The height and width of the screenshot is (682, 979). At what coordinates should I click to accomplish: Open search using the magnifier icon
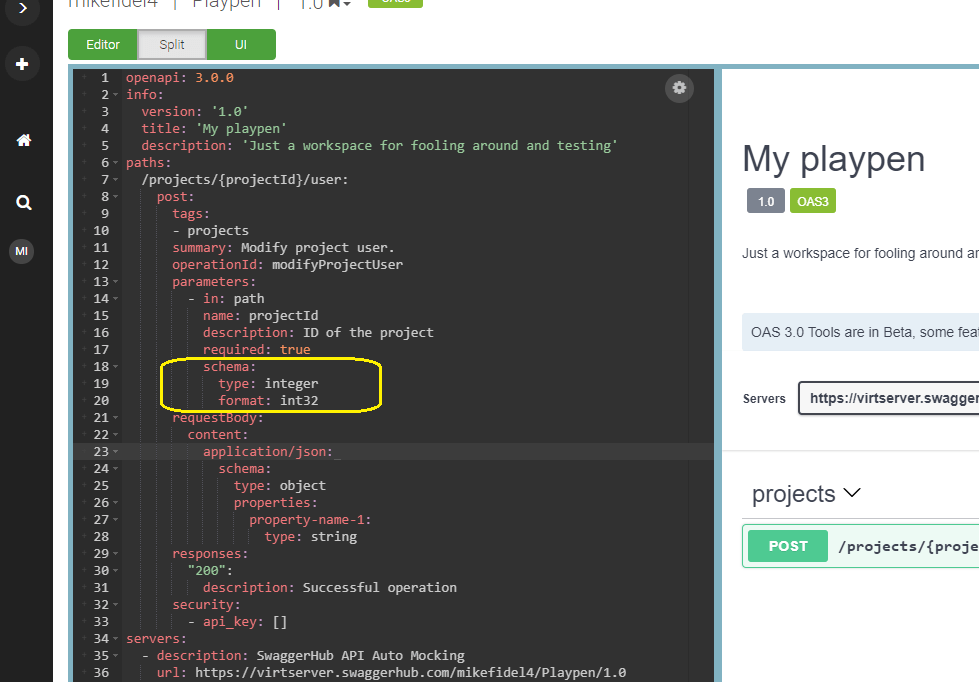pyautogui.click(x=23, y=203)
